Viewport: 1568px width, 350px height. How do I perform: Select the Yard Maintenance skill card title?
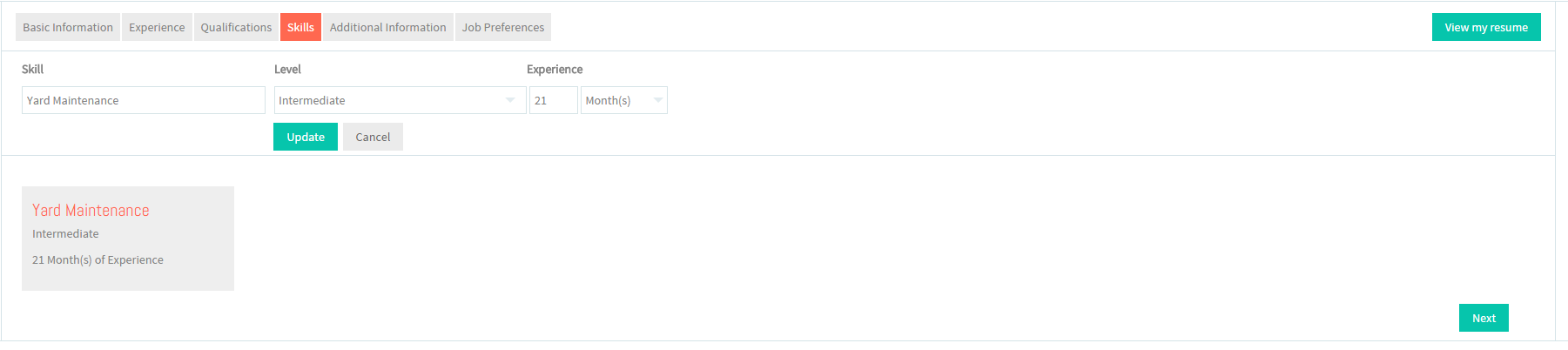[x=91, y=211]
